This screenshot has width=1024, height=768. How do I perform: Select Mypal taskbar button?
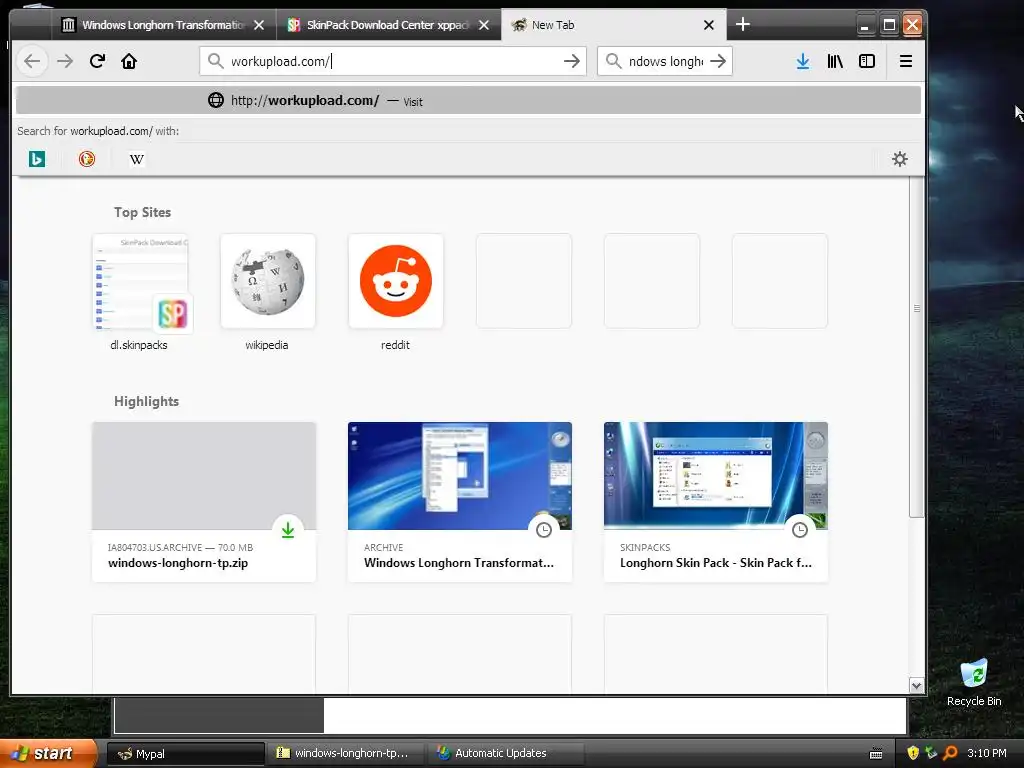(185, 754)
